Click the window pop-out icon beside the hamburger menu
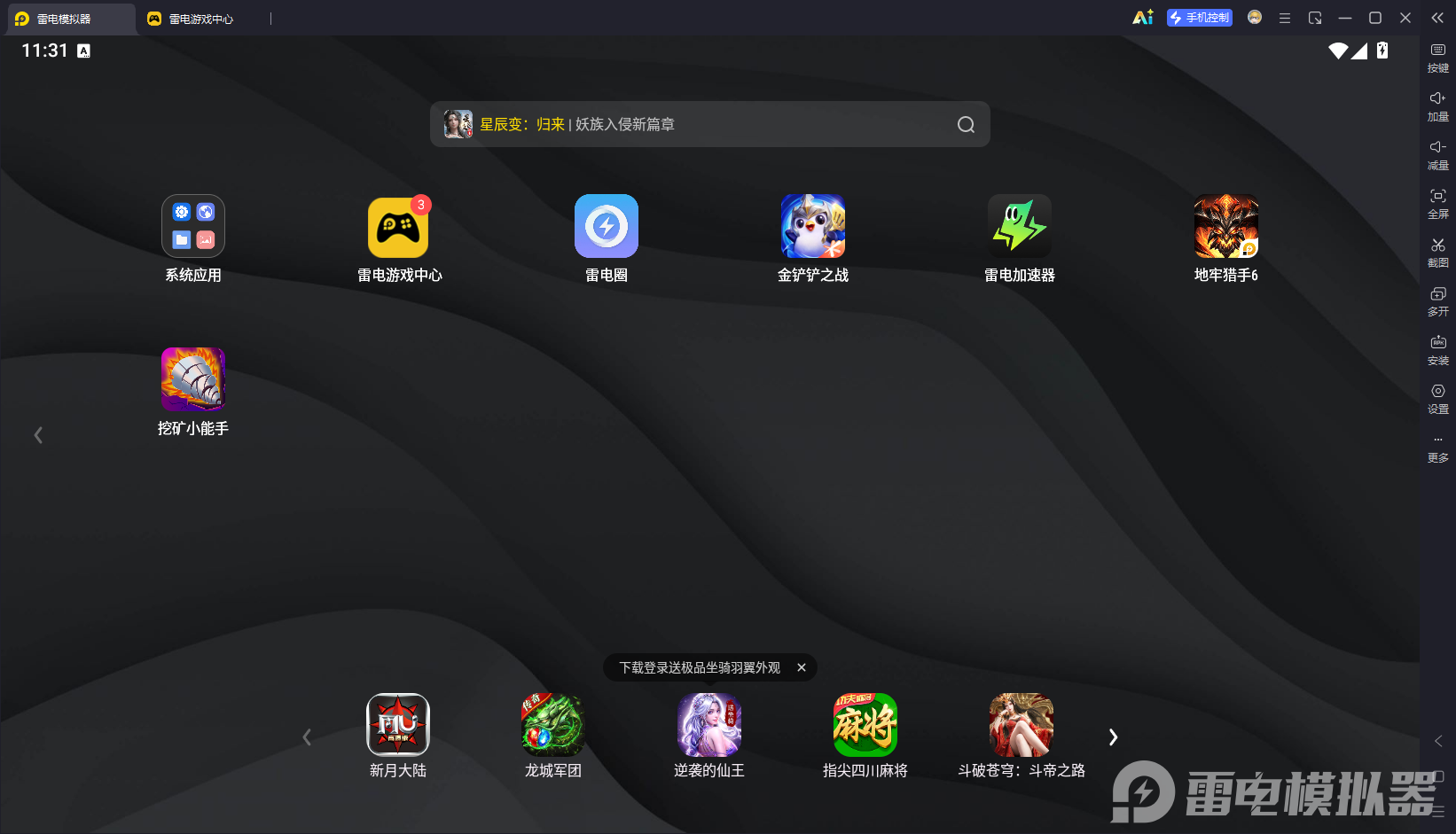 pos(1315,18)
